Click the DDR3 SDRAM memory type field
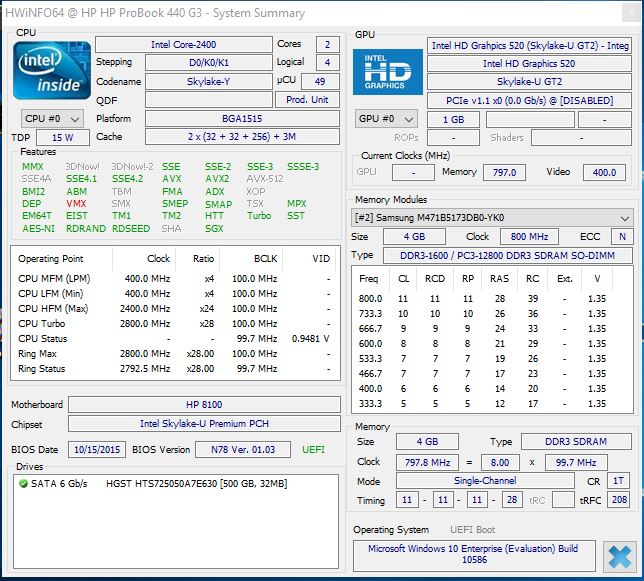This screenshot has width=644, height=581. (576, 441)
